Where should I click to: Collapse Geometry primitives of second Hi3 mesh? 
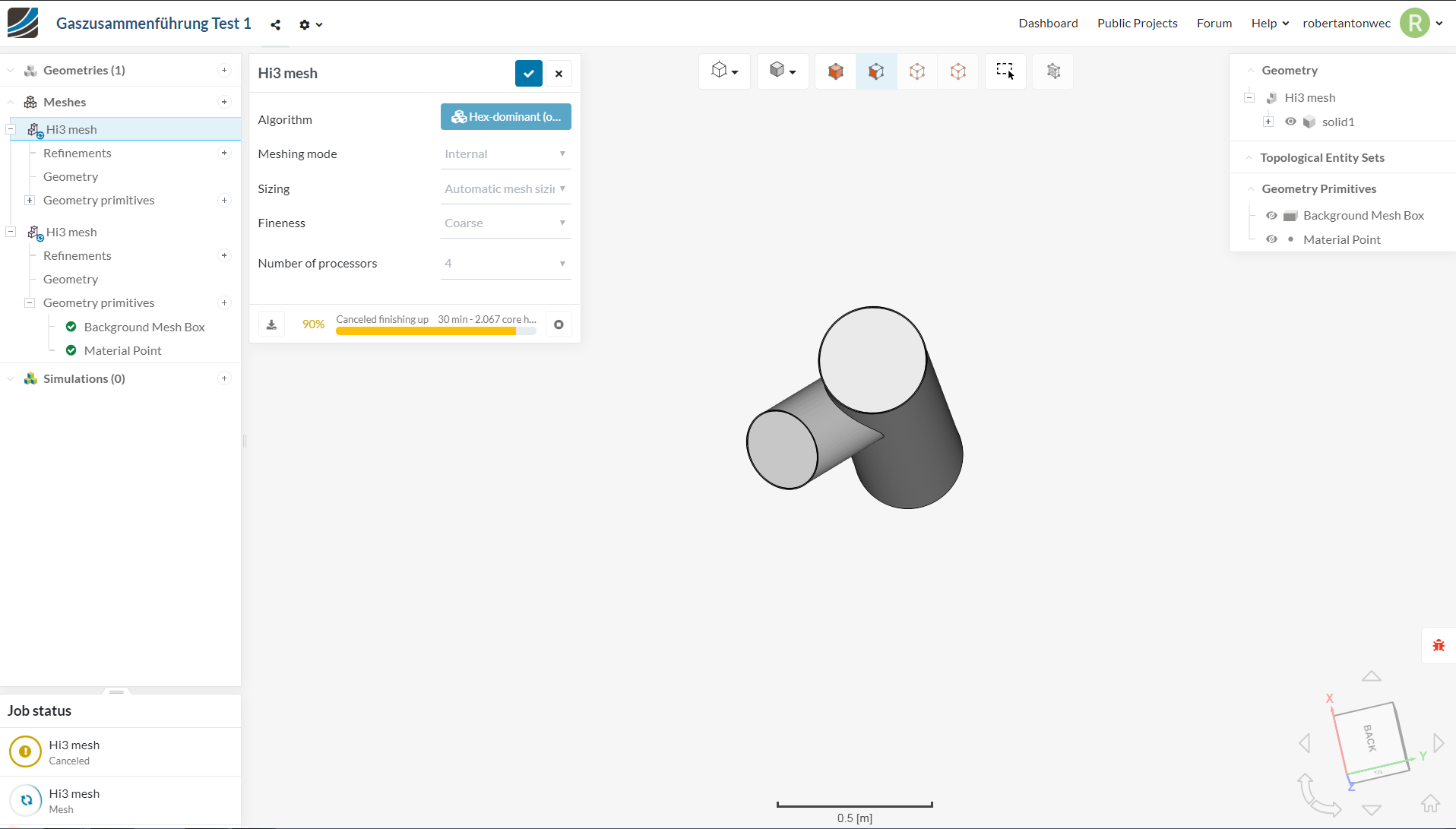pos(30,302)
